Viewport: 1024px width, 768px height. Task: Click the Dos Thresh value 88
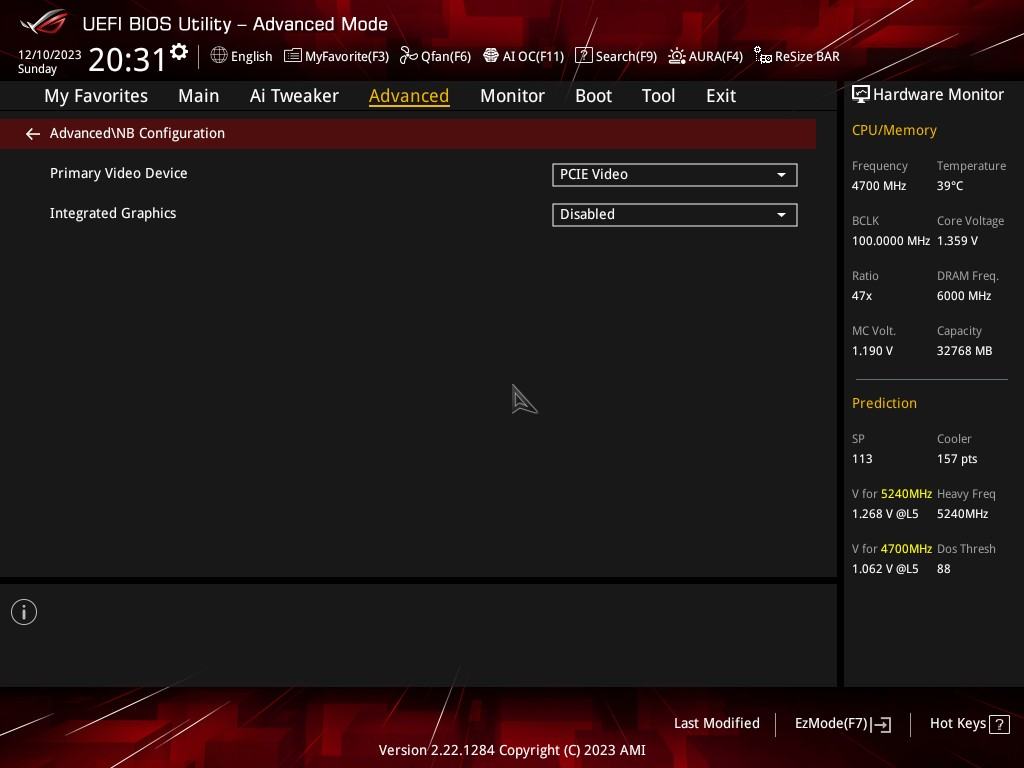(944, 569)
